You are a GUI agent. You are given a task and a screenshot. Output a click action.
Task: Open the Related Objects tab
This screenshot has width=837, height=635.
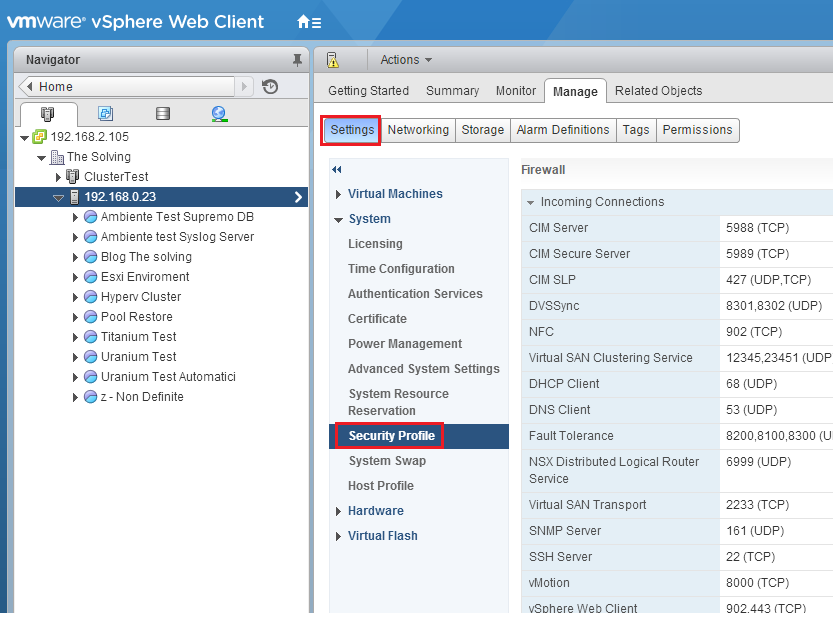pyautogui.click(x=658, y=91)
